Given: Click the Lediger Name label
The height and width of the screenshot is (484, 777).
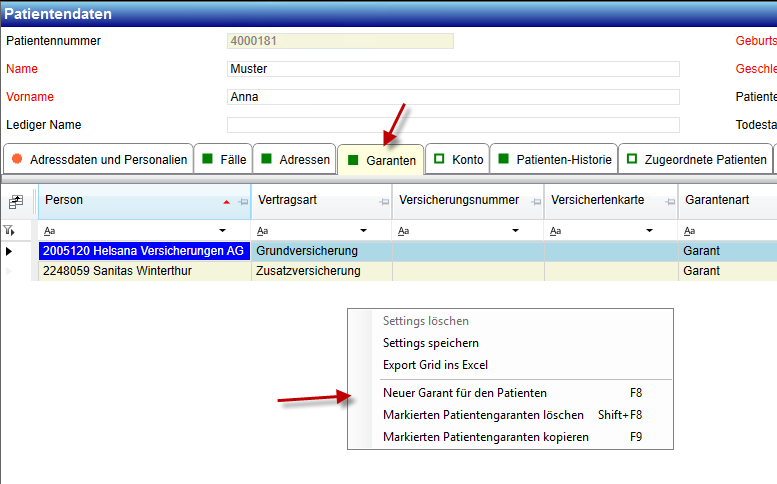Looking at the screenshot, I should click(44, 125).
